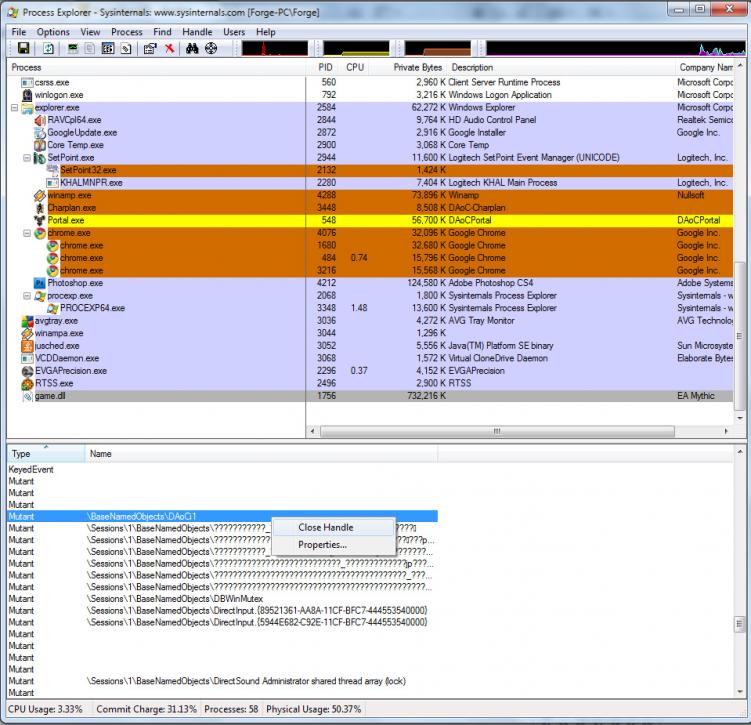751x725 pixels.
Task: Click the commit history mini graph with yellow bar
Action: (356, 48)
